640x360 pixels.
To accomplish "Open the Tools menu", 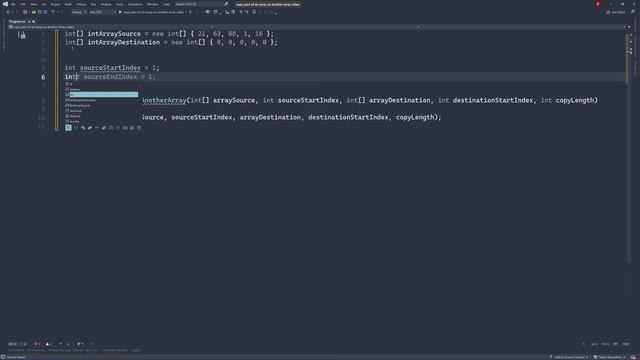I will [x=120, y=4].
